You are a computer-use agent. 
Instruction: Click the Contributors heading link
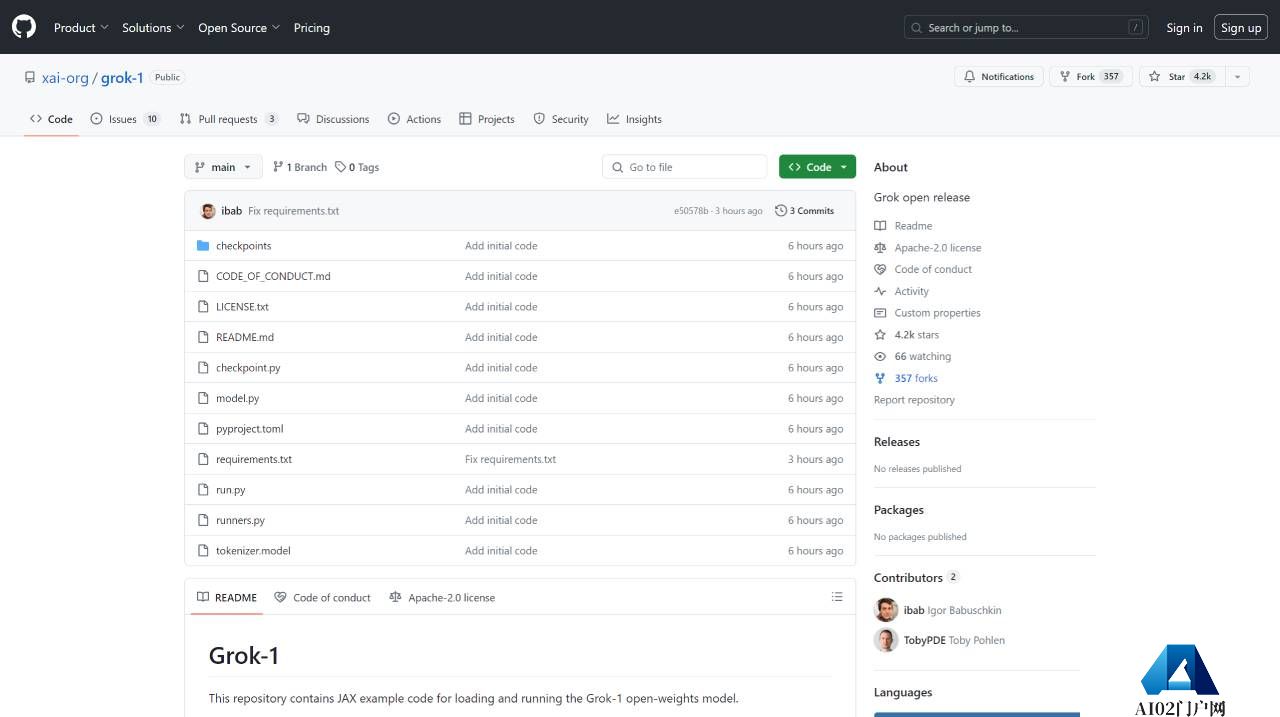(x=908, y=577)
